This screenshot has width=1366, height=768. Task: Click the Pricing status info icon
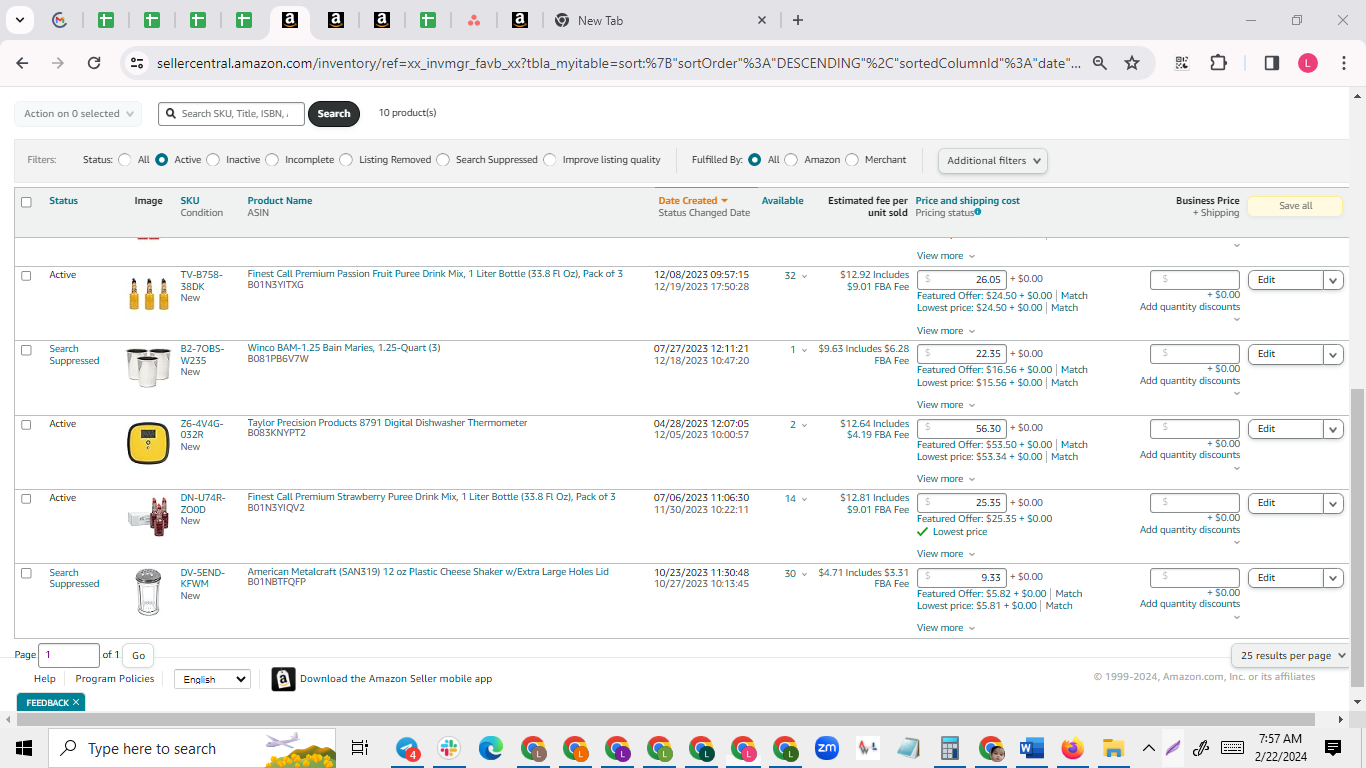click(x=977, y=212)
